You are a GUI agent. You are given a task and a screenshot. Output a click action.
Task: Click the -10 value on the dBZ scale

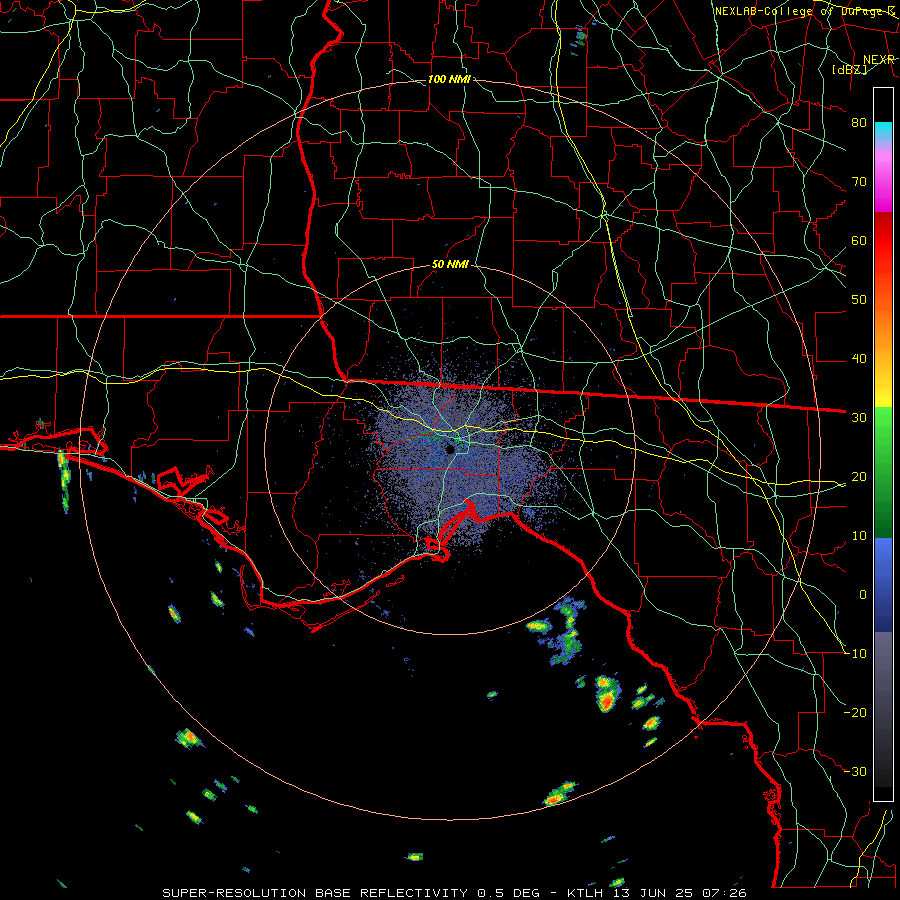coord(855,654)
